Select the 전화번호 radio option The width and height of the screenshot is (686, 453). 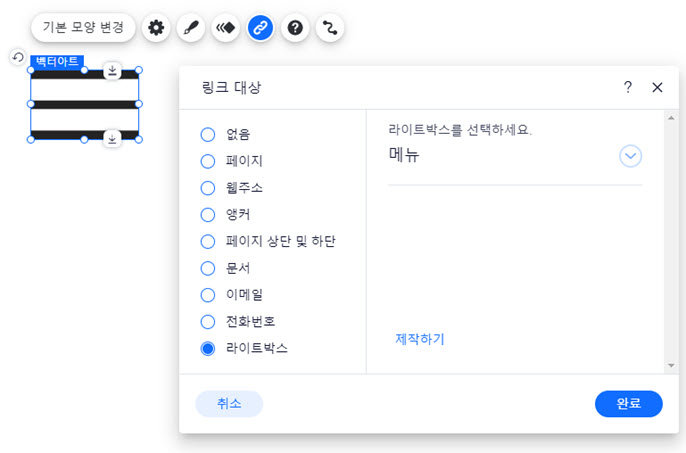coord(208,322)
